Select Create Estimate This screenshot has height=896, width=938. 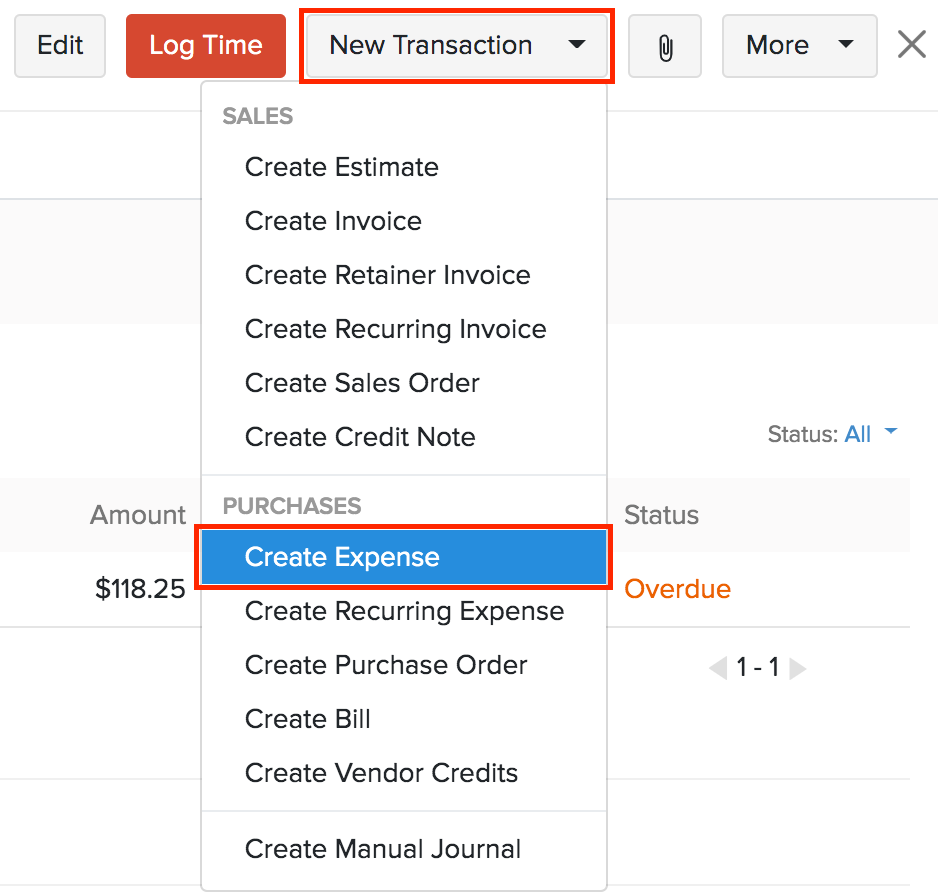point(342,167)
